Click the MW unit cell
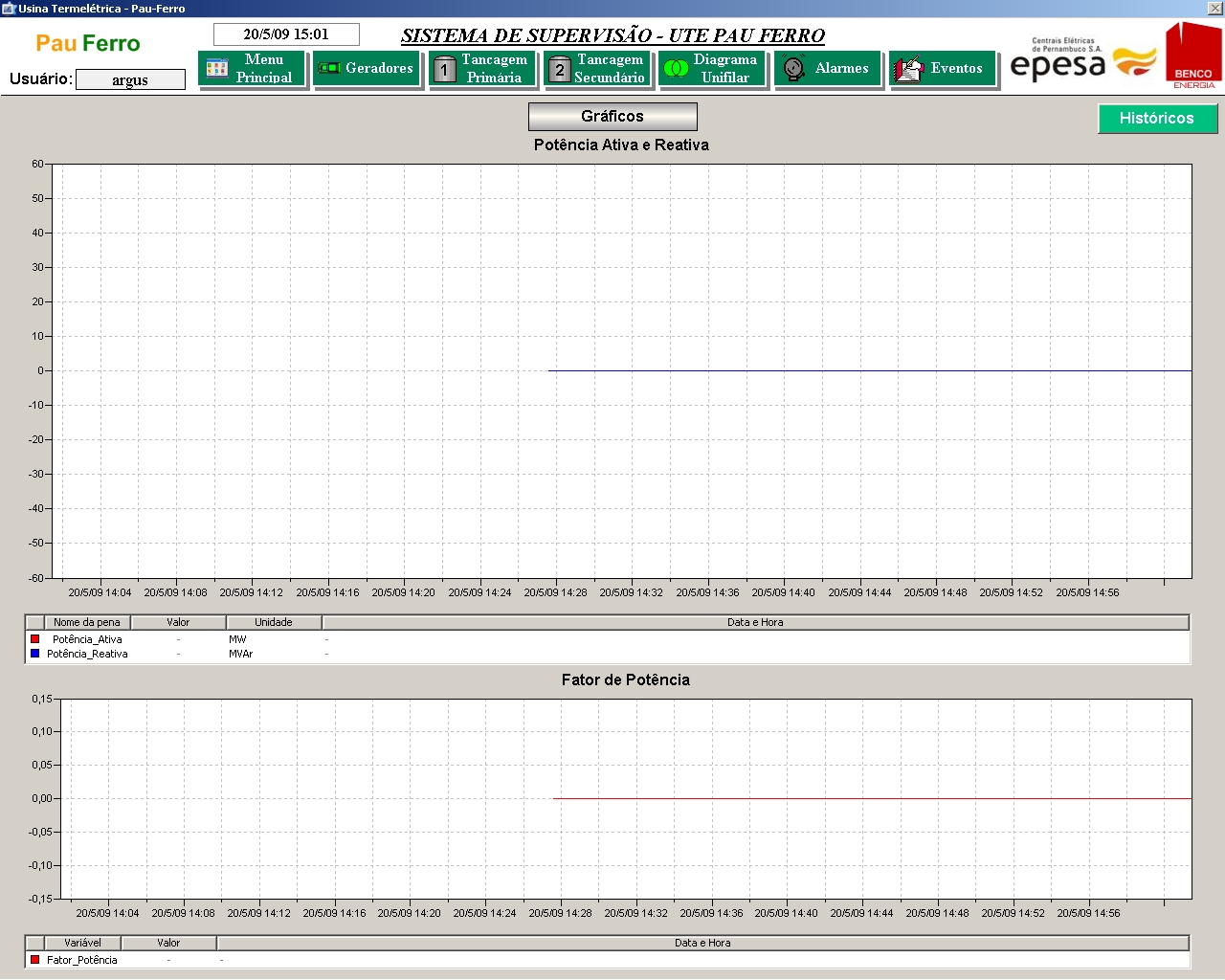This screenshot has width=1225, height=980. tap(237, 639)
